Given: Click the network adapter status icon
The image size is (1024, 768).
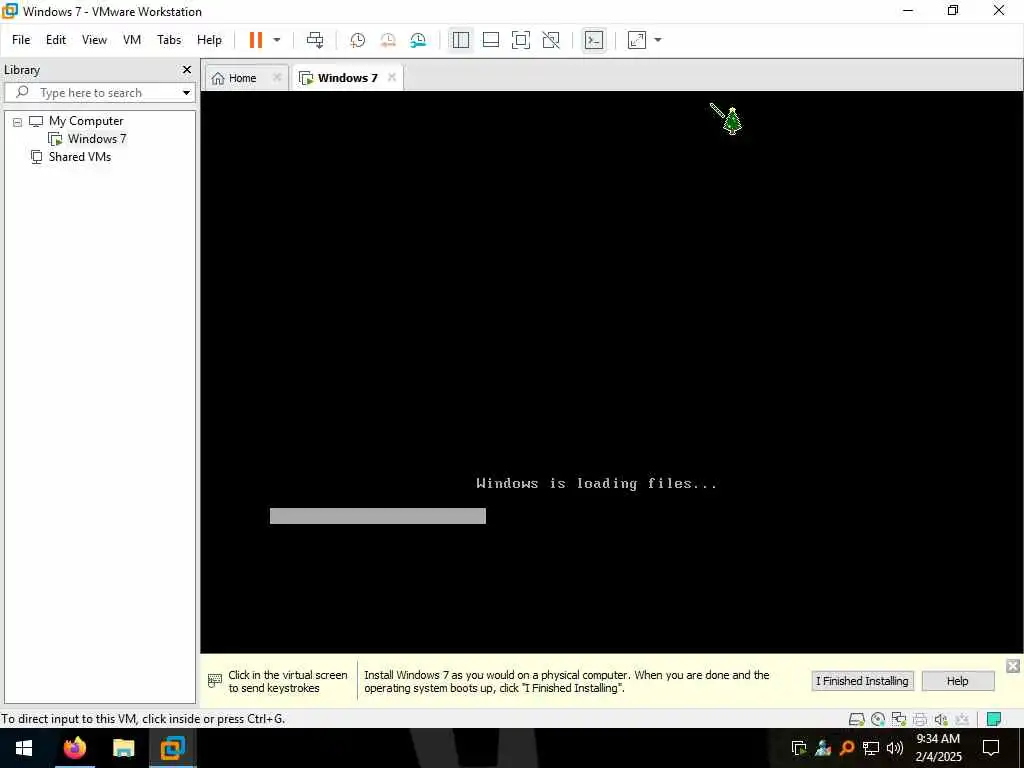Looking at the screenshot, I should pos(899,720).
